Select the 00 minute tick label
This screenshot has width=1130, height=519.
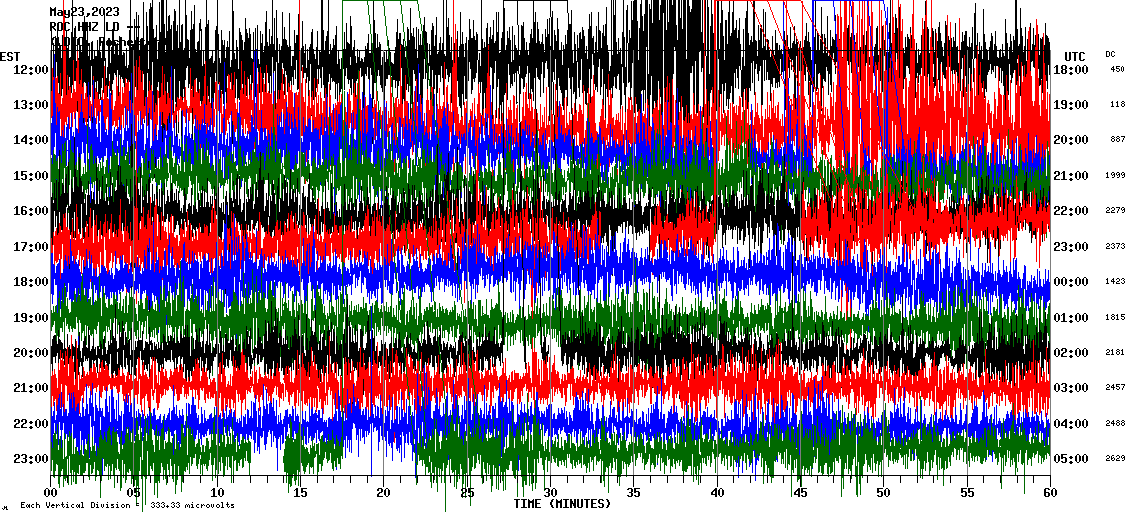pos(51,493)
